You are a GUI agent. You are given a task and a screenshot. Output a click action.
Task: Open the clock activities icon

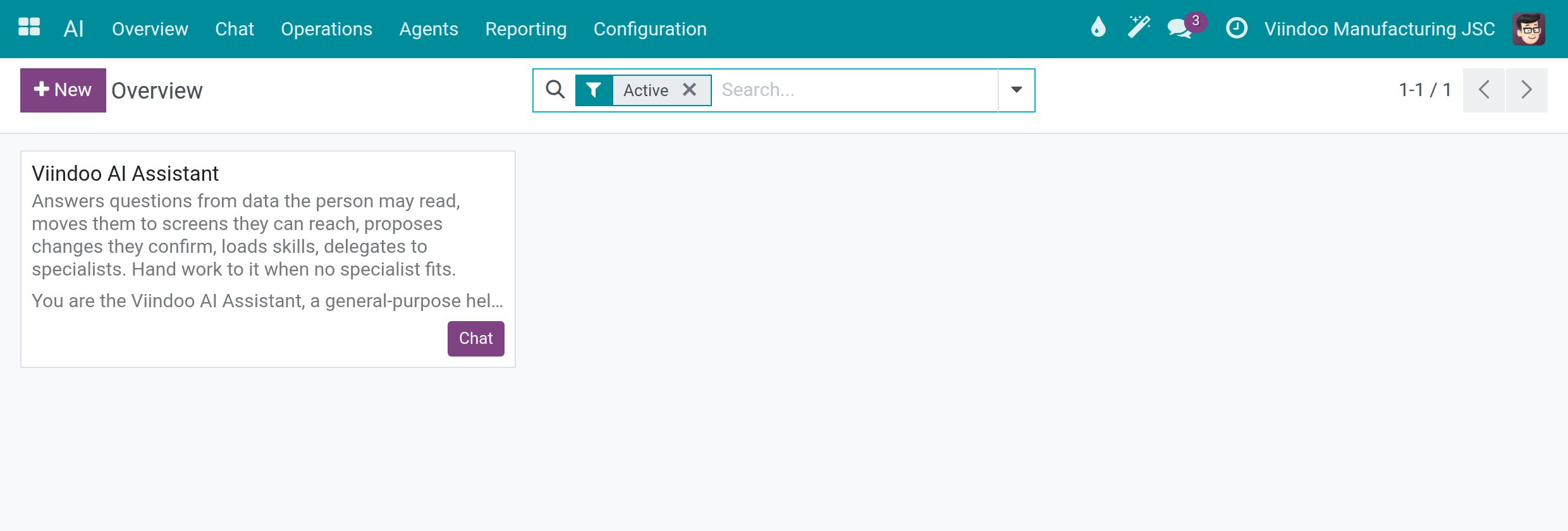1236,28
